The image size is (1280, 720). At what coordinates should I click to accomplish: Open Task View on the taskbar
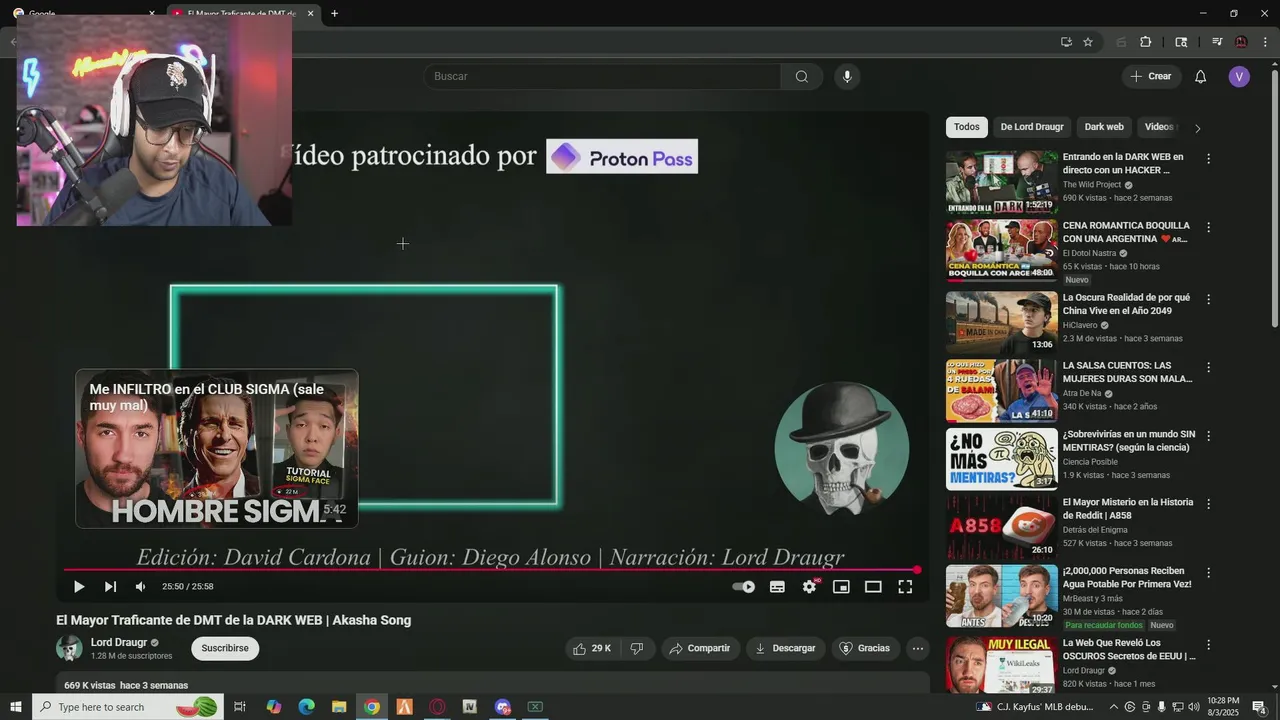240,707
